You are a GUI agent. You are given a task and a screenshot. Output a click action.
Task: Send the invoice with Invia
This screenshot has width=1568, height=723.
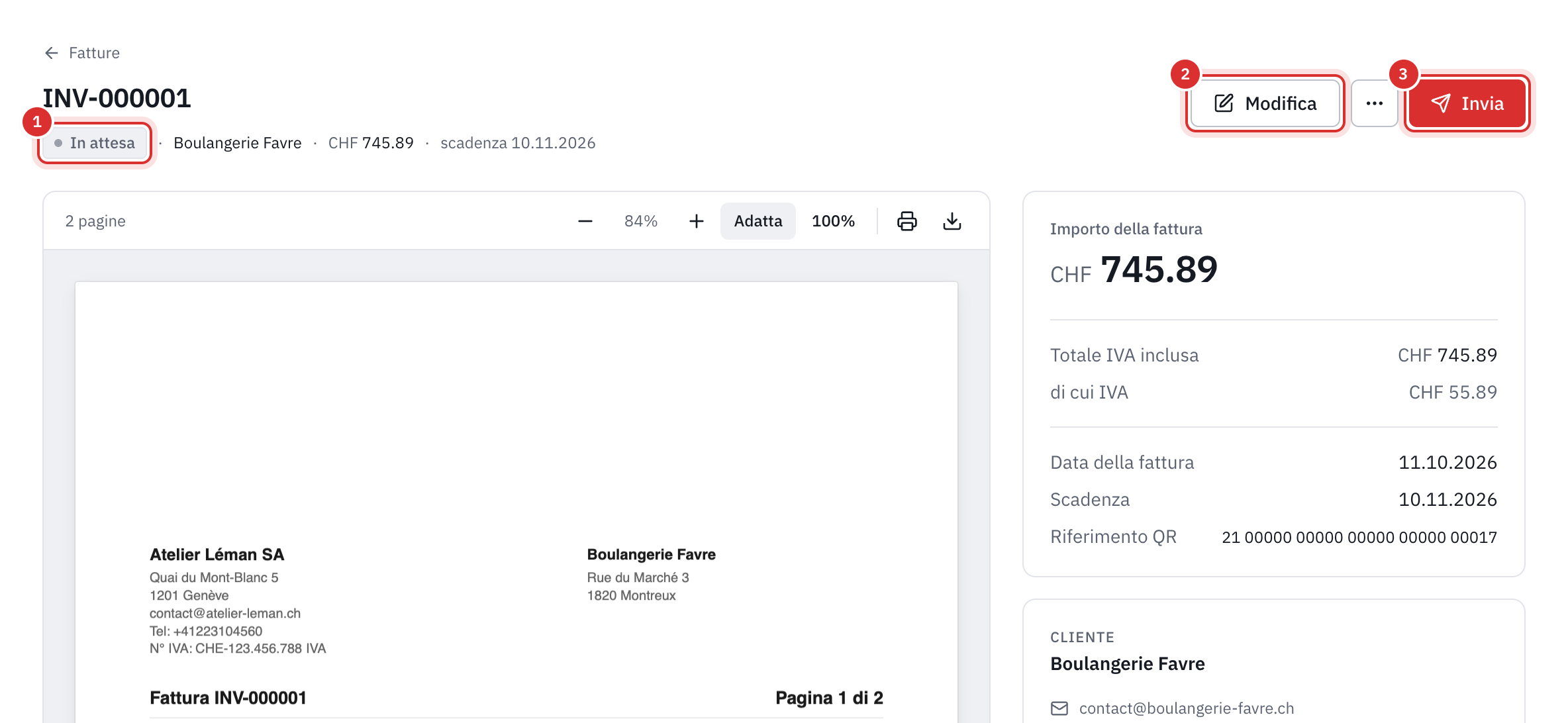click(1467, 103)
